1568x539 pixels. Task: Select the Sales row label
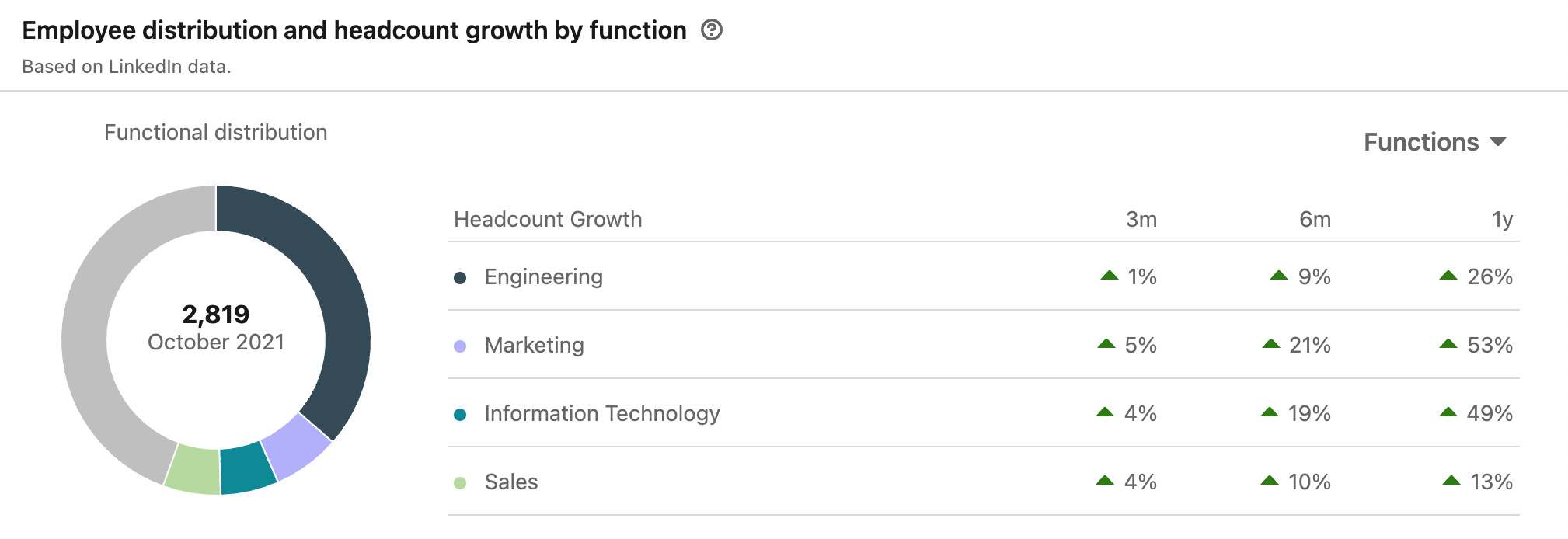pyautogui.click(x=510, y=482)
